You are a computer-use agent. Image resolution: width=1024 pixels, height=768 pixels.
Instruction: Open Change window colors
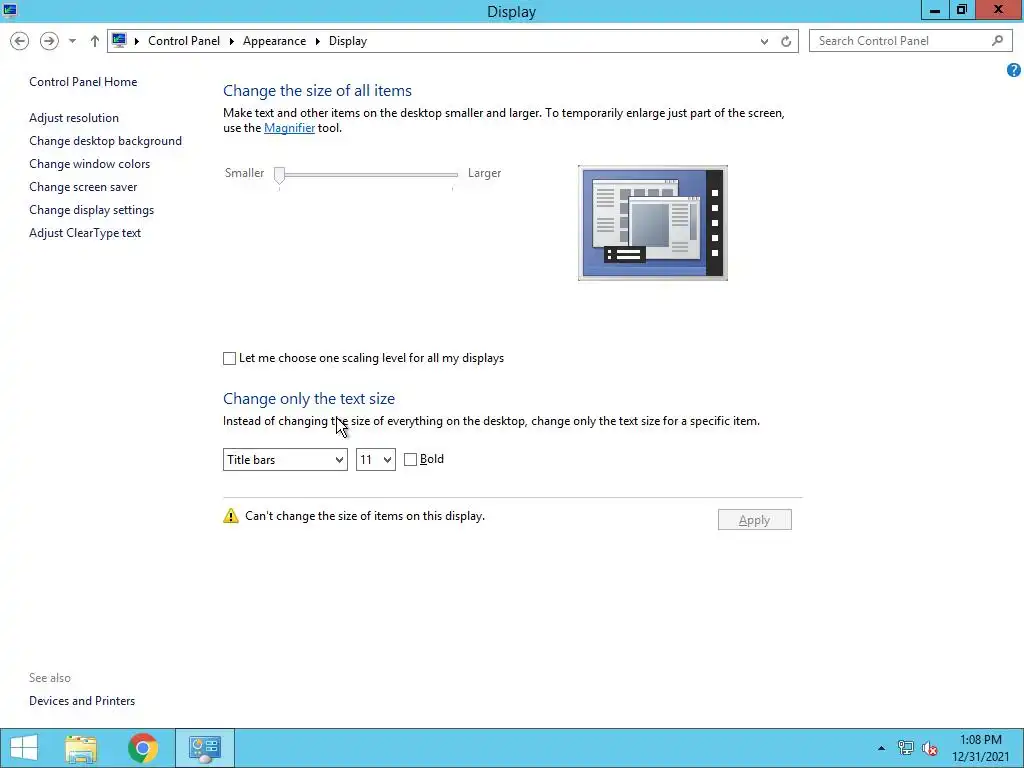click(x=89, y=163)
